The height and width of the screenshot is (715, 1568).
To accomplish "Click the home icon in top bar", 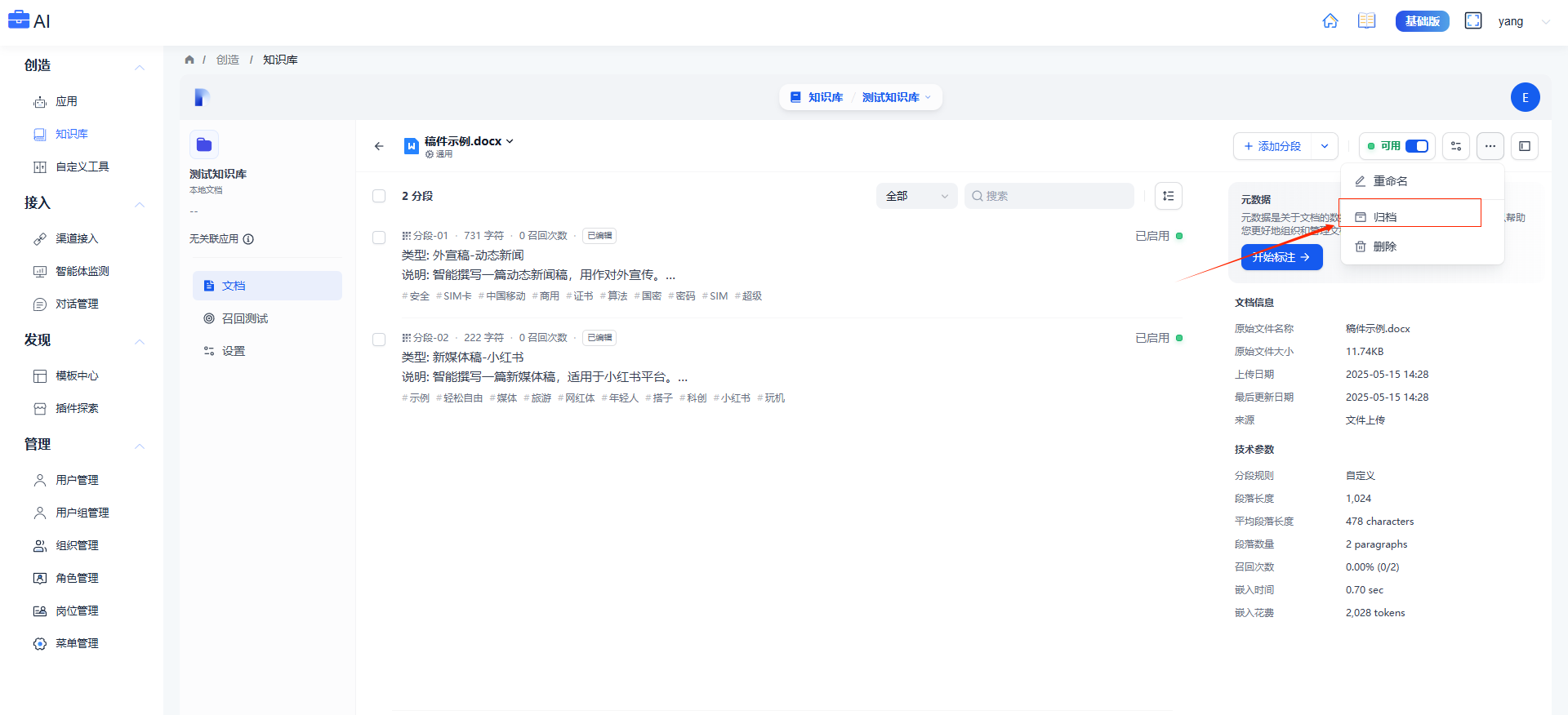I will [x=1330, y=21].
